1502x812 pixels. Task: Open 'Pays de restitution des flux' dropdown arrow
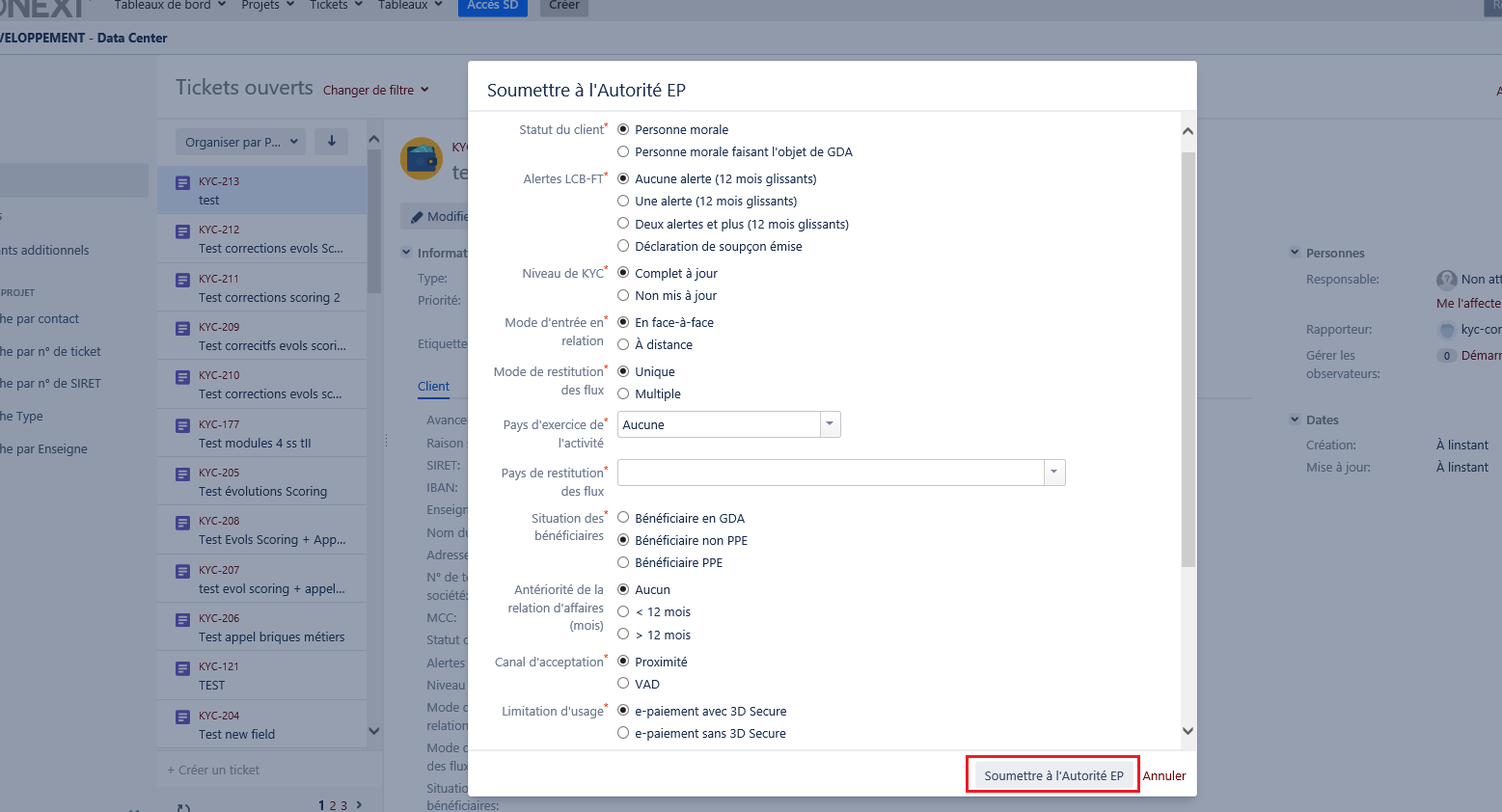click(x=1054, y=473)
